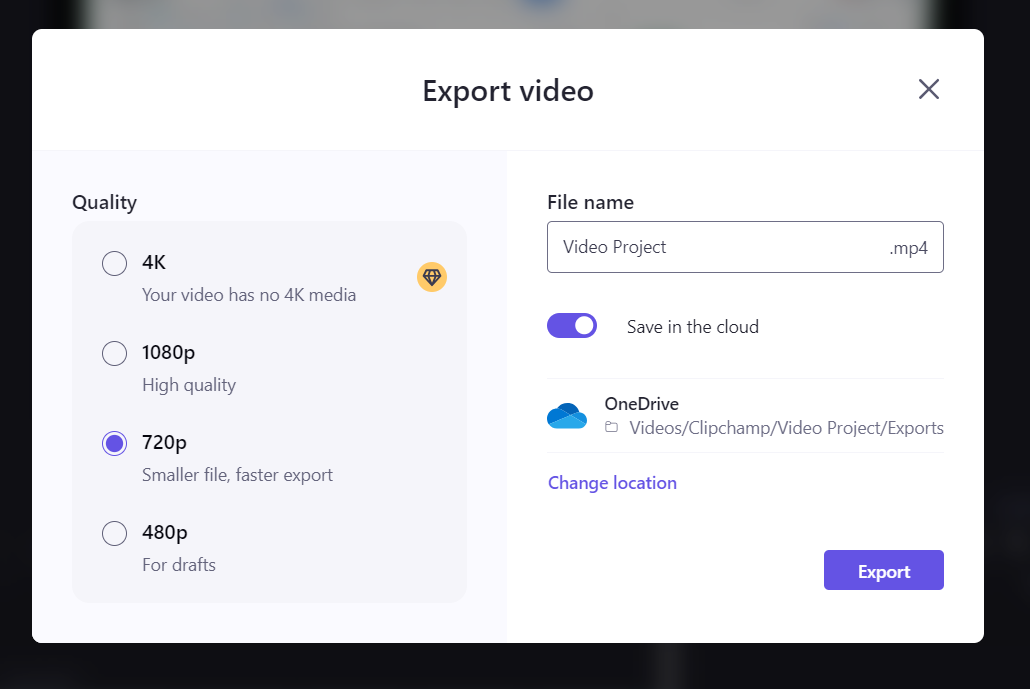Toggle the Save in the cloud switch

pyautogui.click(x=572, y=326)
